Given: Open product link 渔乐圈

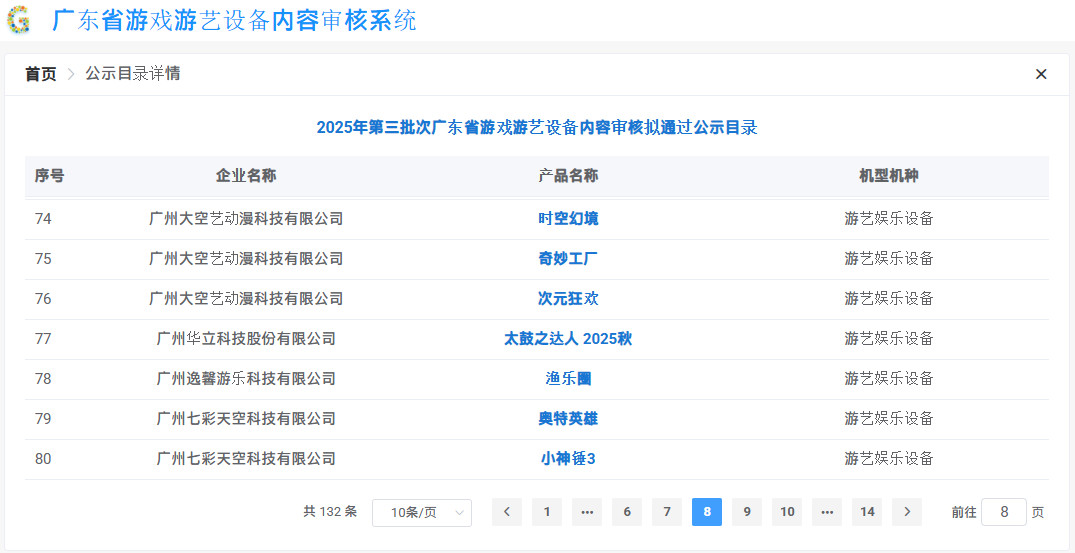Looking at the screenshot, I should [568, 378].
